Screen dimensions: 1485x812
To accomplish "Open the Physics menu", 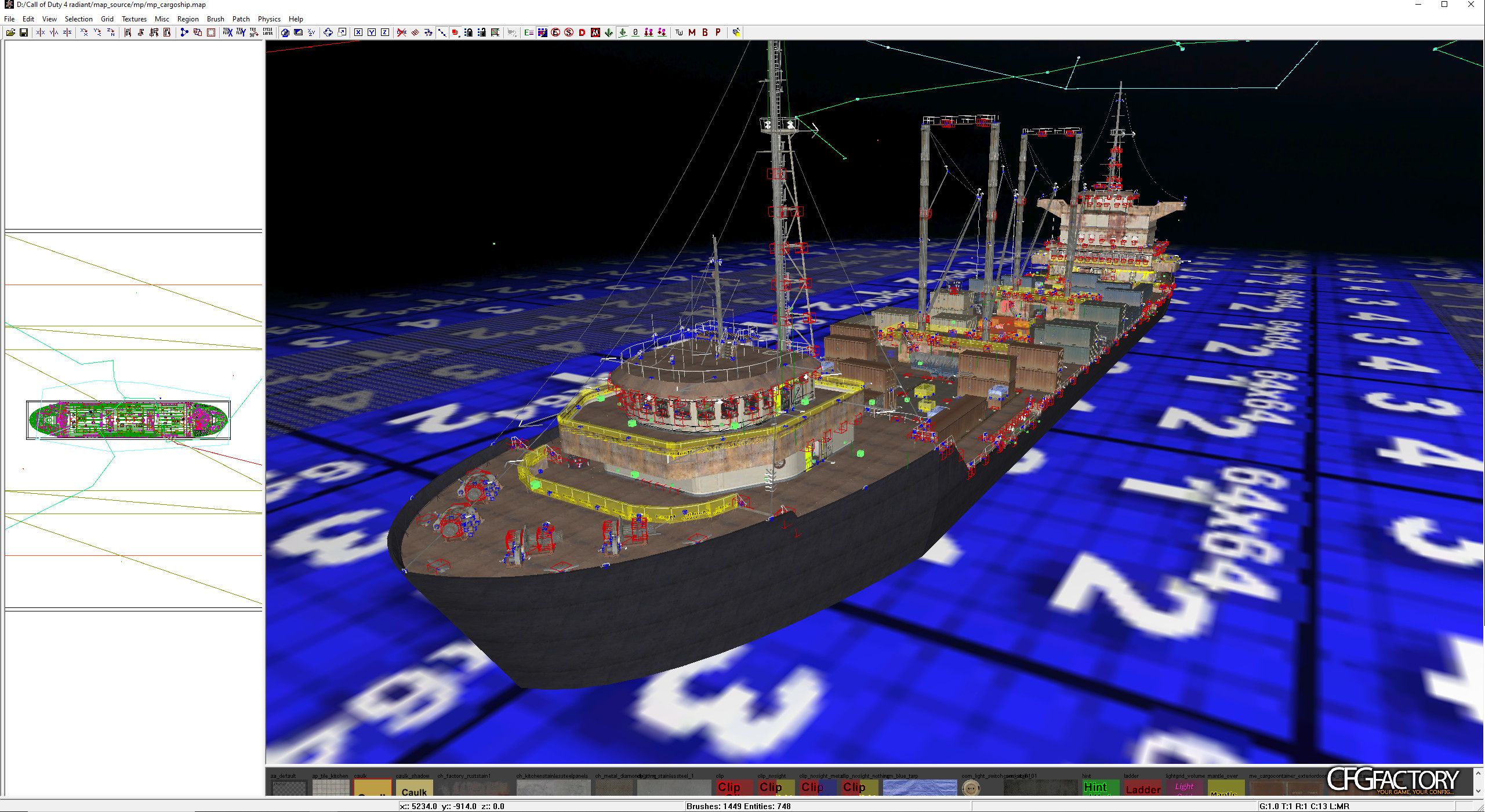I will coord(269,19).
